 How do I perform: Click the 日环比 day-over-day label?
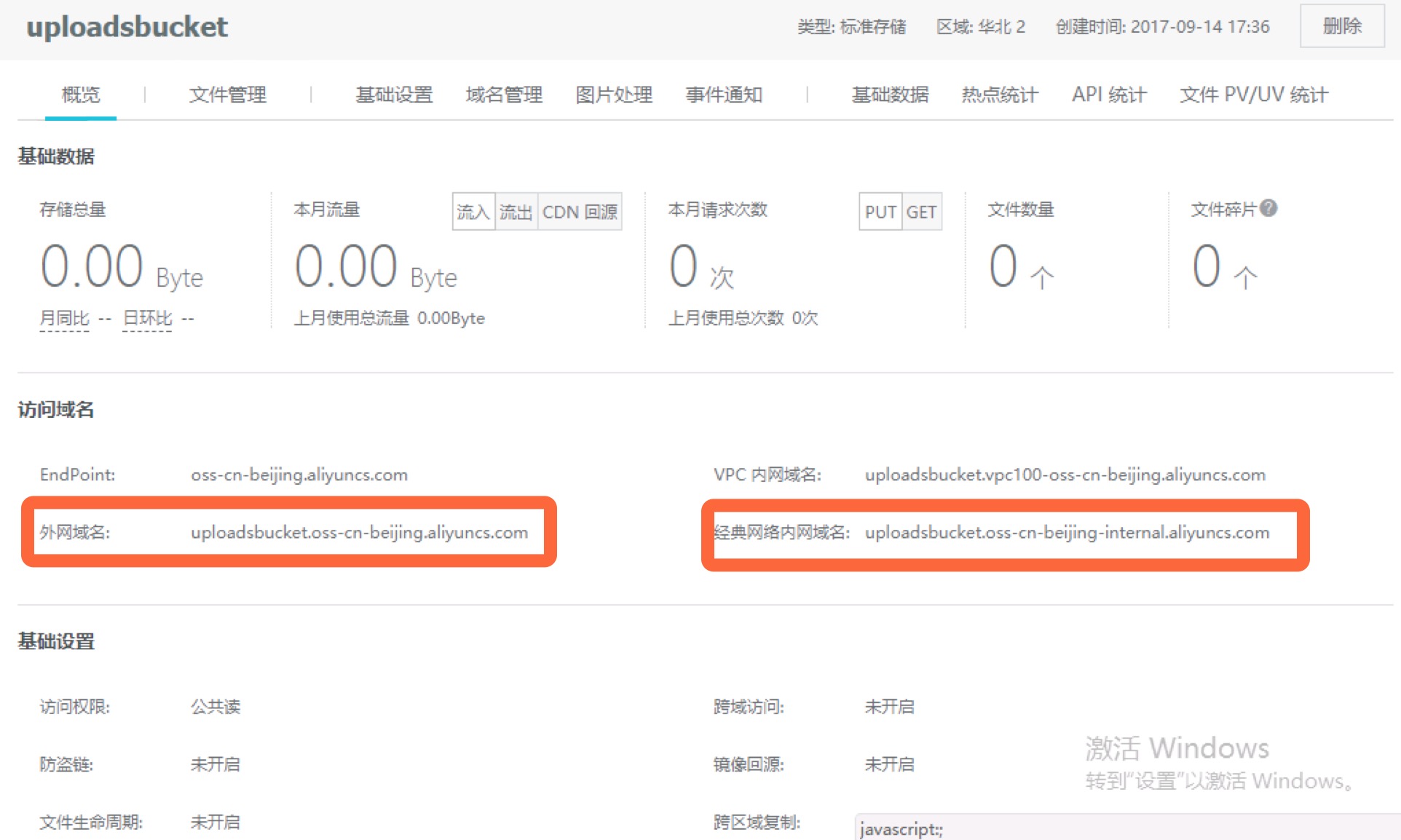pos(147,318)
